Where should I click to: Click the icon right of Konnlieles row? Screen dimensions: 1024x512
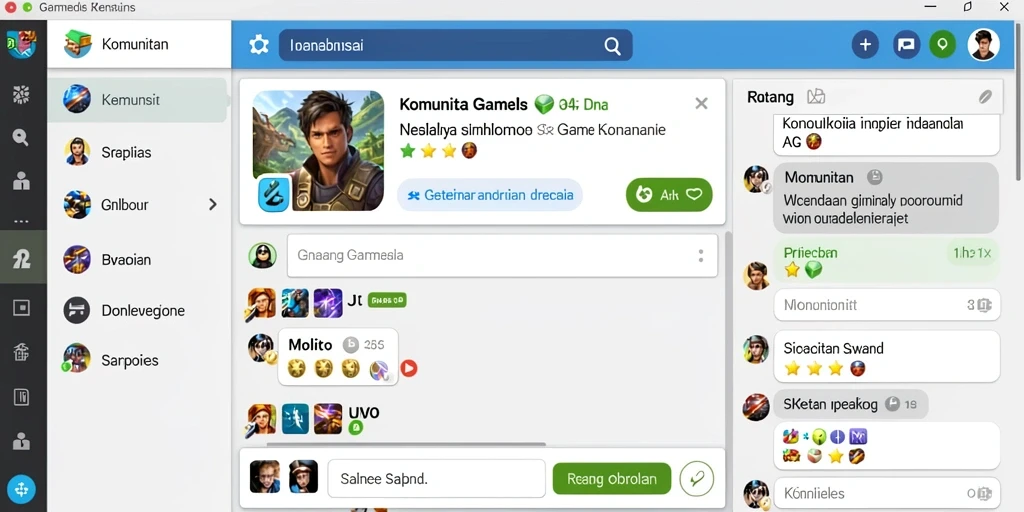click(x=984, y=494)
